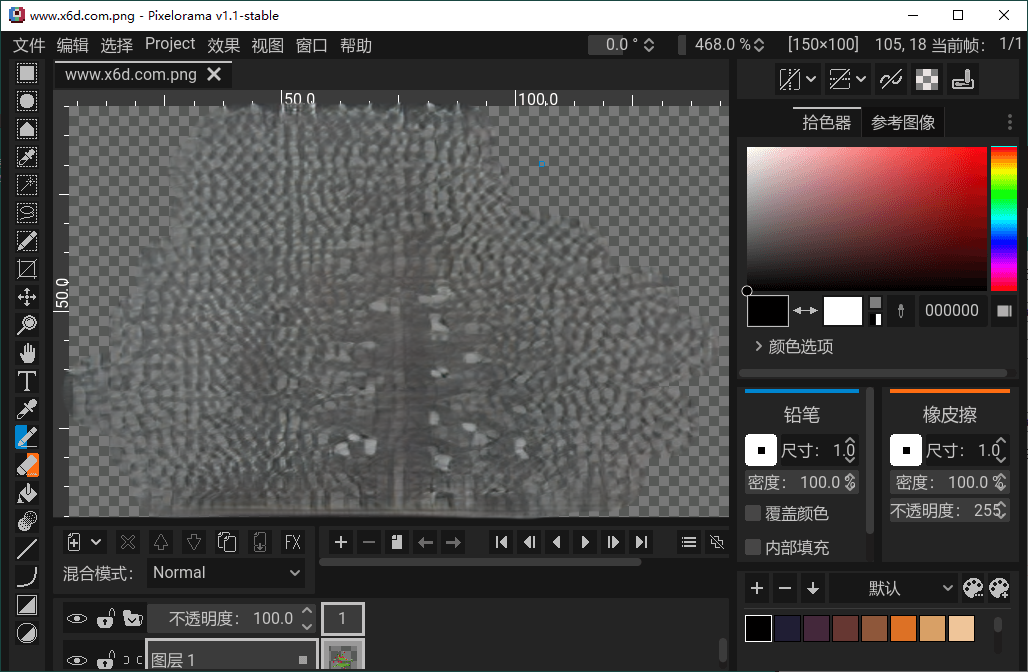Viewport: 1028px width, 672px height.
Task: Click the white background color swatch
Action: tap(842, 311)
